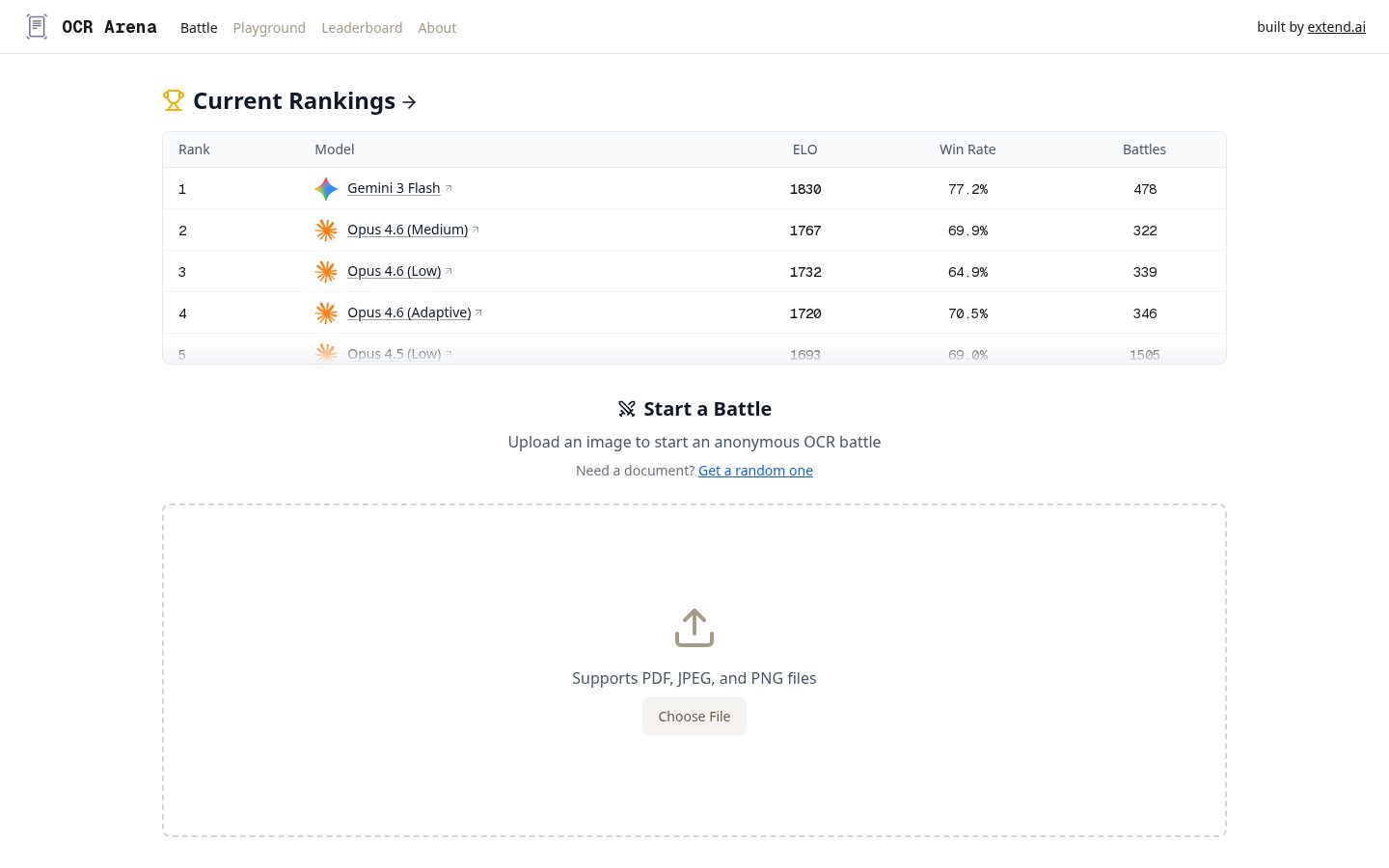Click external link arrow next to Opus 4.6 (Medium)
Screen dimensions: 1389x868
[476, 230]
